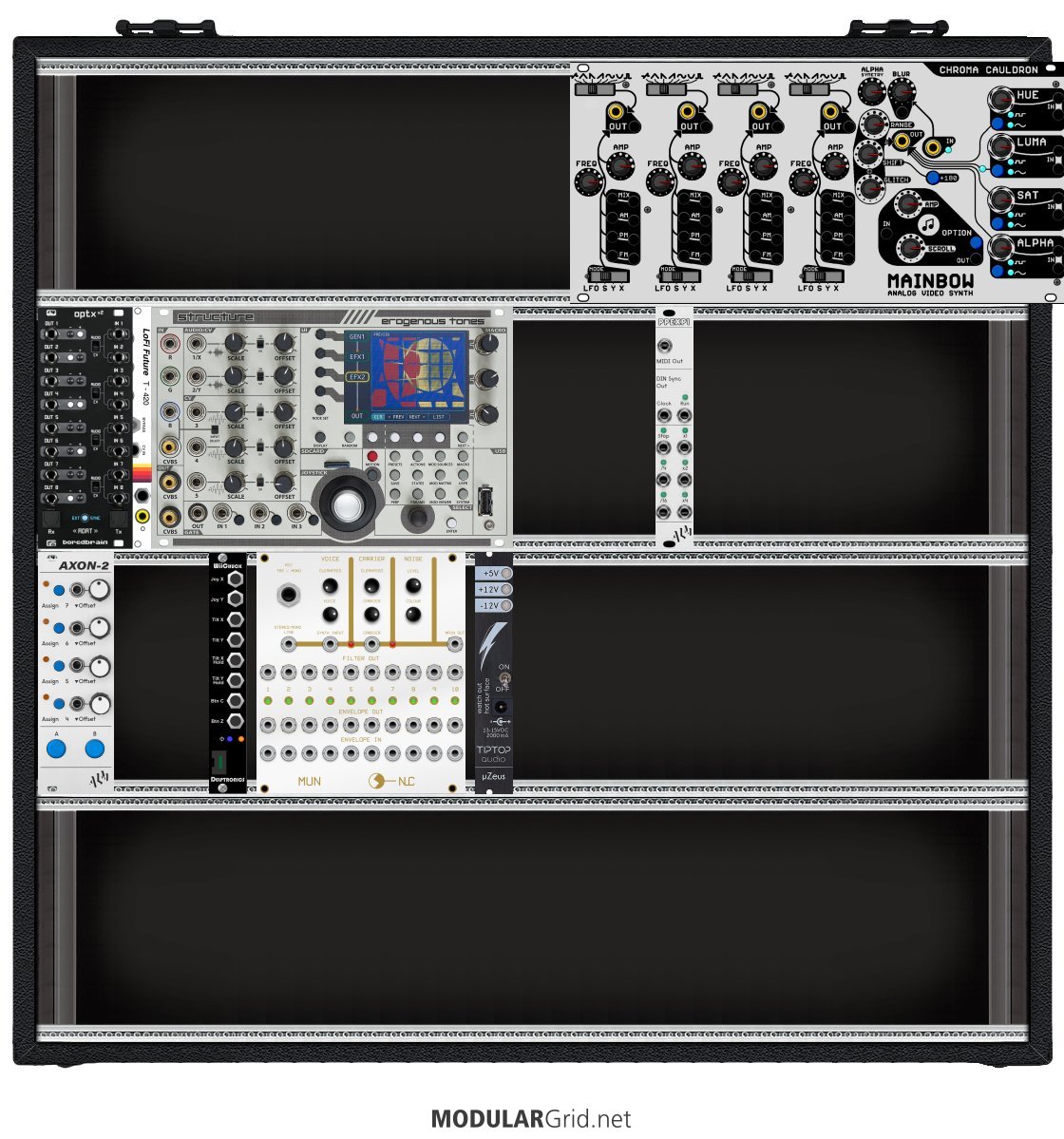Click the first oscillator FREQ knob
The width and height of the screenshot is (1064, 1139).
pos(588,181)
